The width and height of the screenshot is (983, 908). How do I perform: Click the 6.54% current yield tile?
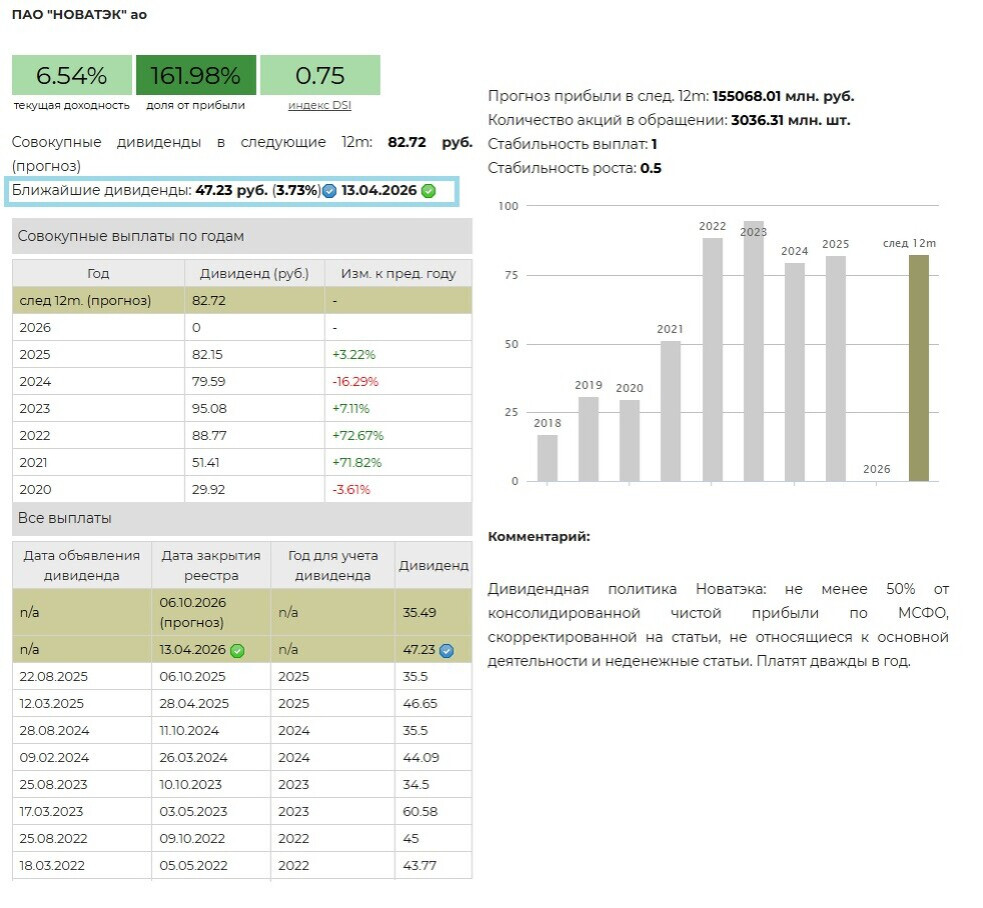[x=71, y=75]
